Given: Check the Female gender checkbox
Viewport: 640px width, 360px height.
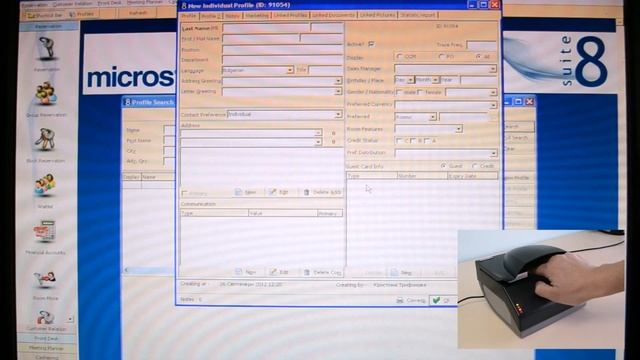Looking at the screenshot, I should coord(421,92).
